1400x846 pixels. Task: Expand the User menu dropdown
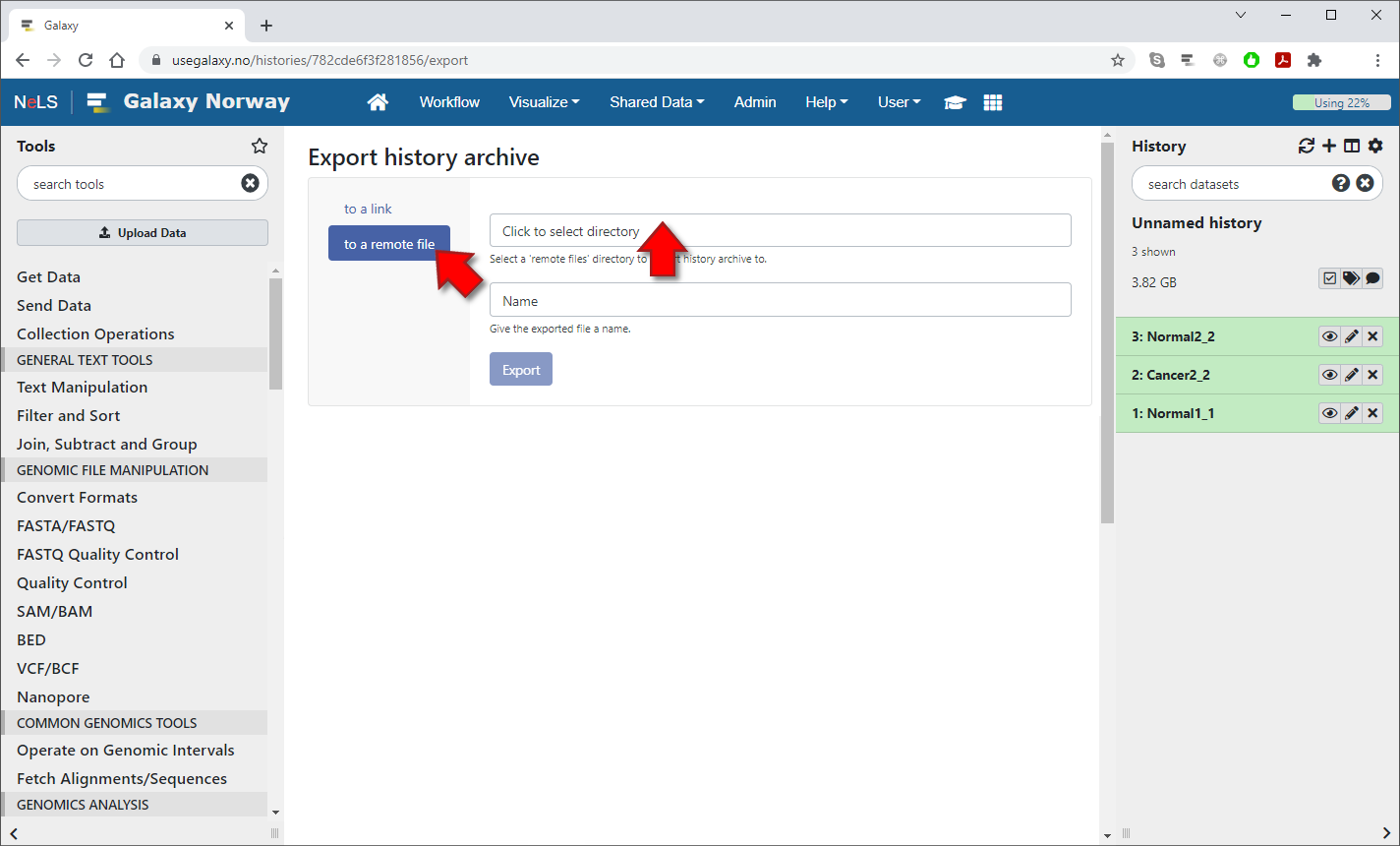click(899, 102)
